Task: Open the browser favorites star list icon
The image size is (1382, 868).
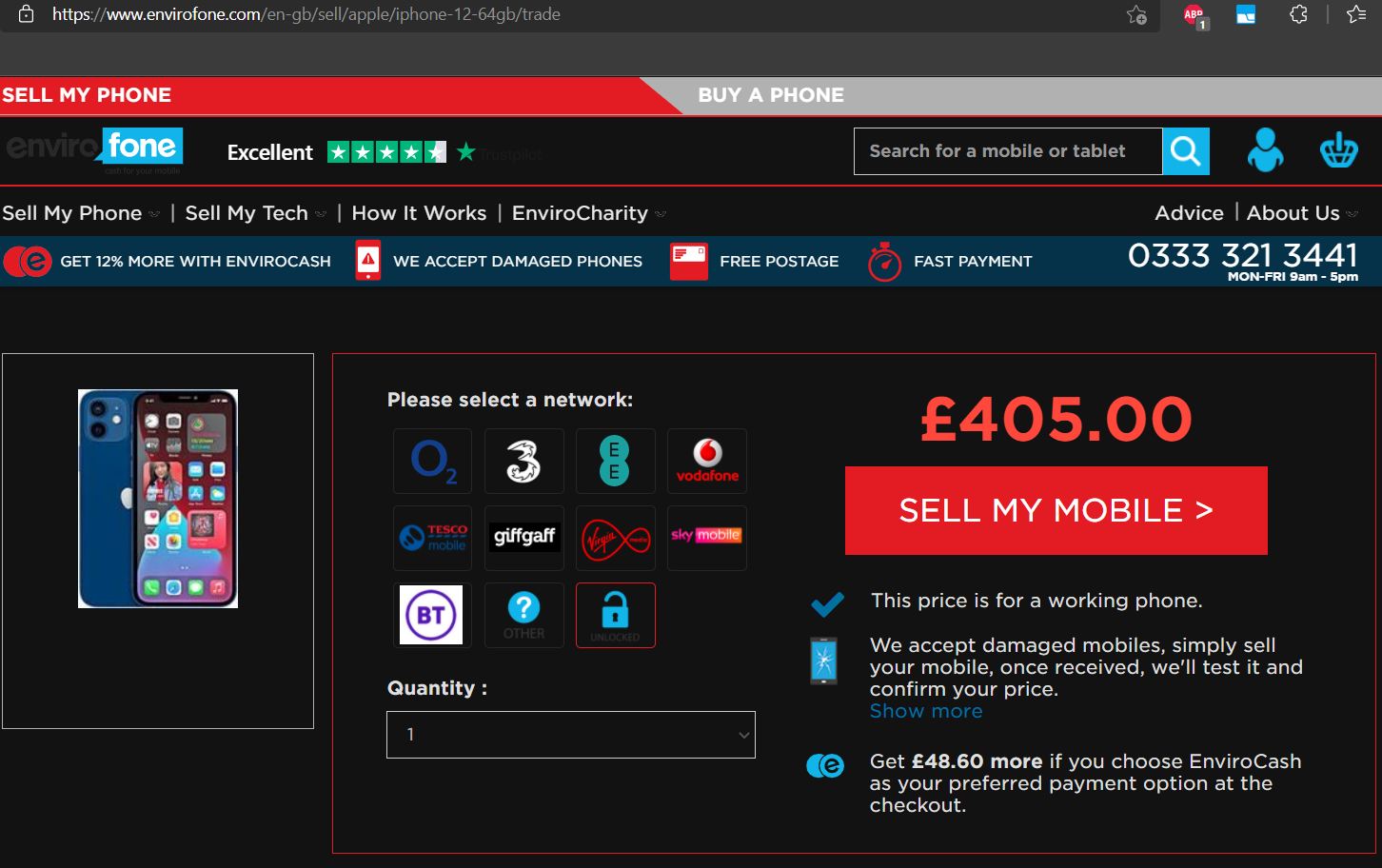Action: [1356, 14]
